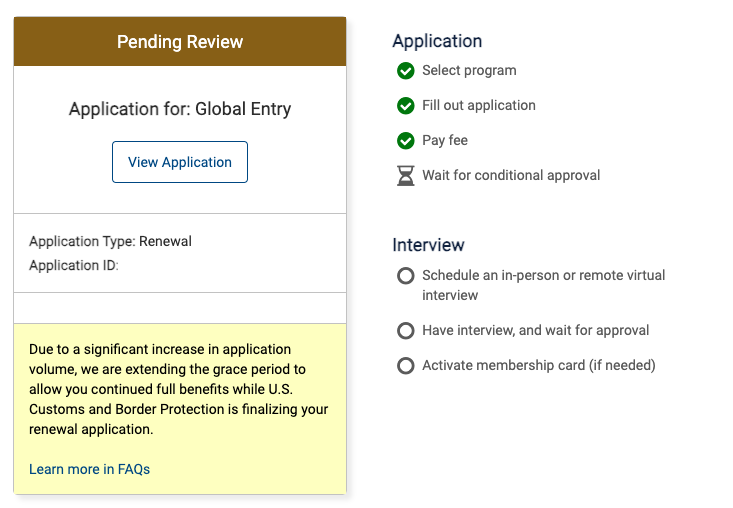The width and height of the screenshot is (733, 508).
Task: Click the Wait for conditional approval text
Action: tap(511, 175)
